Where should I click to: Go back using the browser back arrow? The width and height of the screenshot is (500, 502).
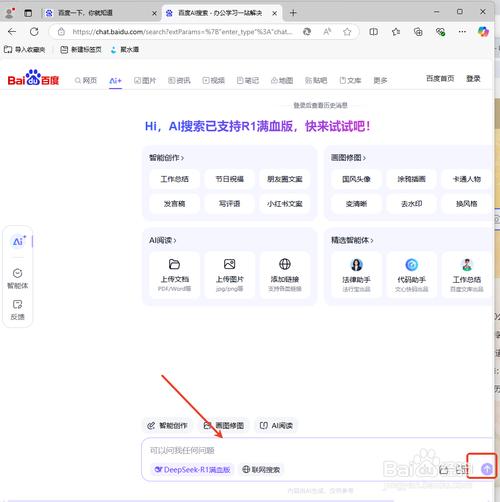[x=12, y=32]
